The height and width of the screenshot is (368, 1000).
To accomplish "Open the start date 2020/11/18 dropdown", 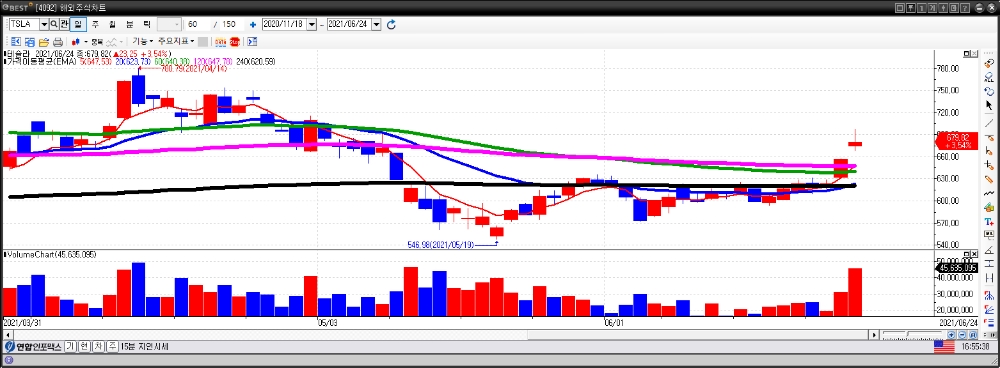I will point(312,24).
